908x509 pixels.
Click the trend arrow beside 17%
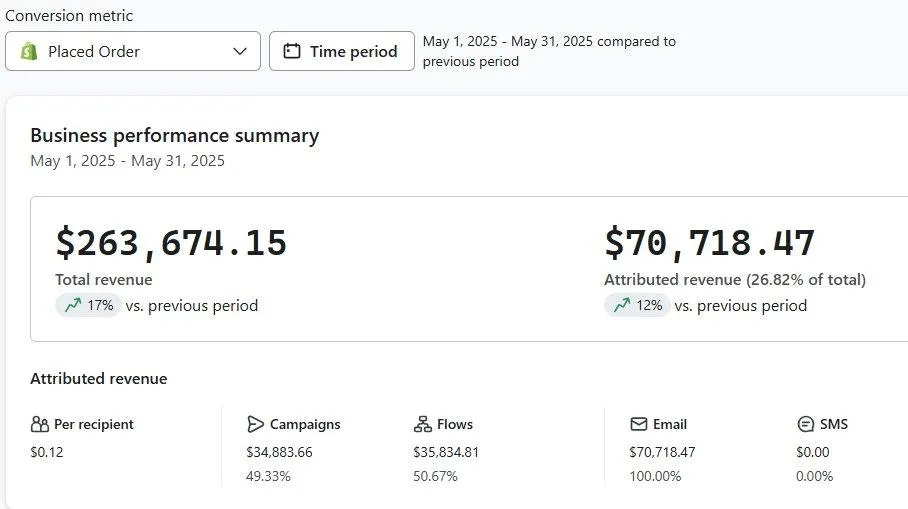click(x=72, y=306)
